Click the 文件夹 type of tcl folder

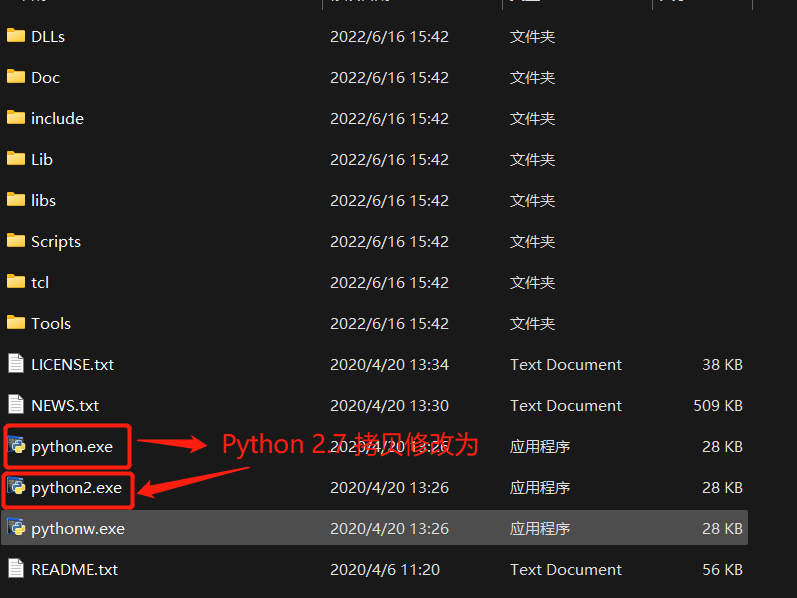tap(532, 283)
